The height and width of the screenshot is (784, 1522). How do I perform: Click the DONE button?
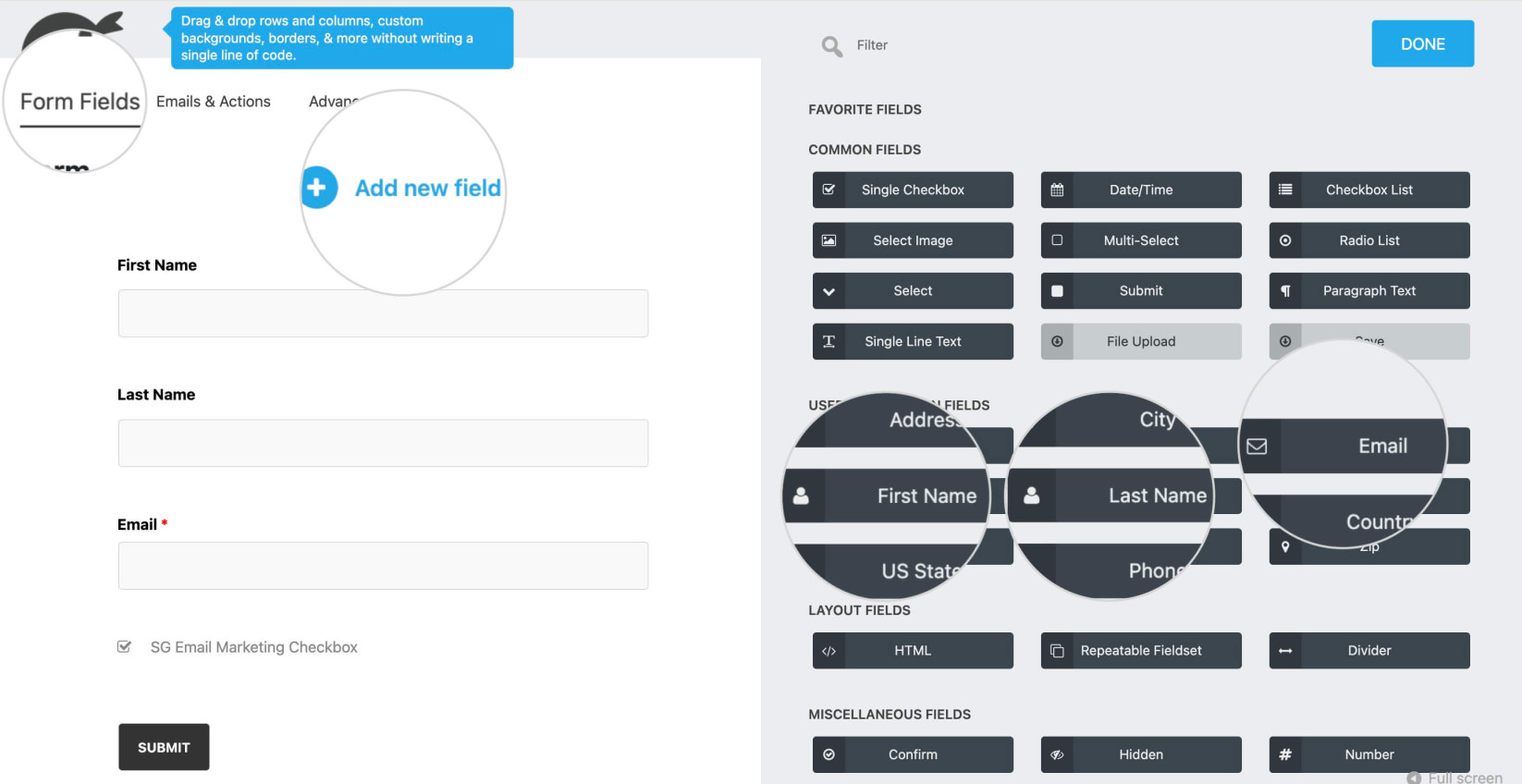(1422, 43)
